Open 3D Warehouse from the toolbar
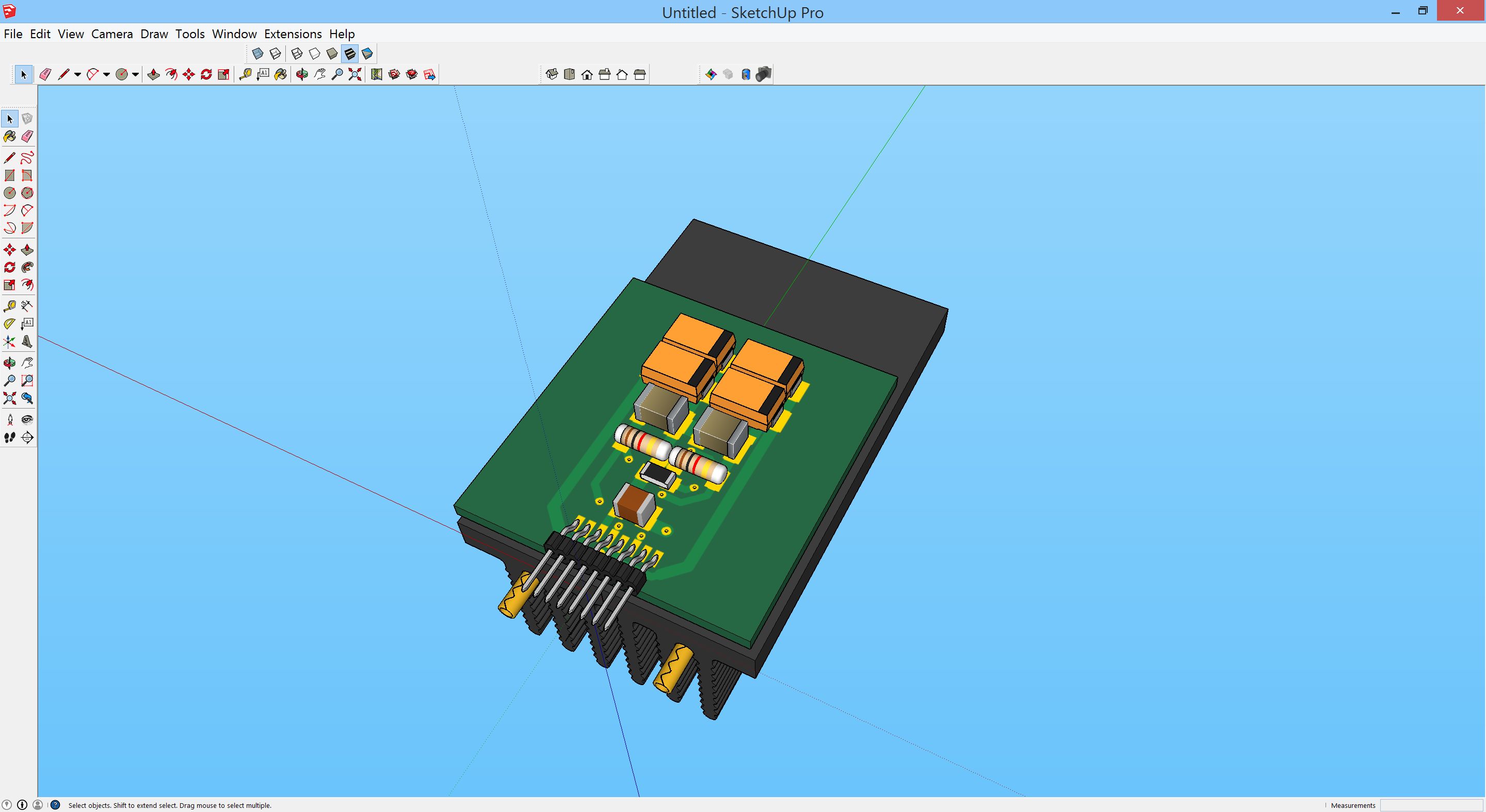 pos(394,74)
